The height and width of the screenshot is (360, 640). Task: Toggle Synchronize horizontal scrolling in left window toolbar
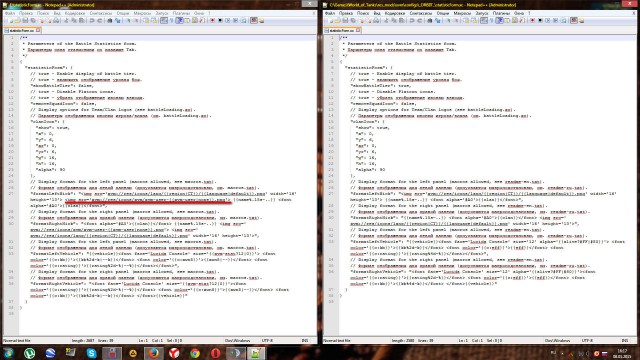pos(153,20)
